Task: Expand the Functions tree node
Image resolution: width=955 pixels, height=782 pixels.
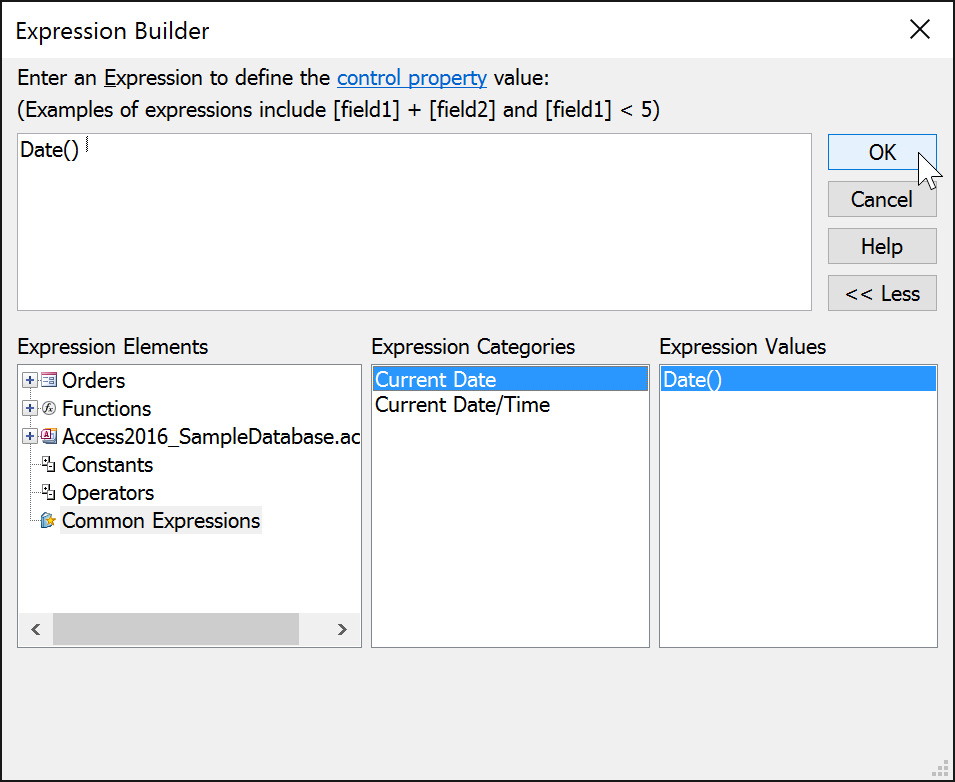Action: click(x=29, y=408)
